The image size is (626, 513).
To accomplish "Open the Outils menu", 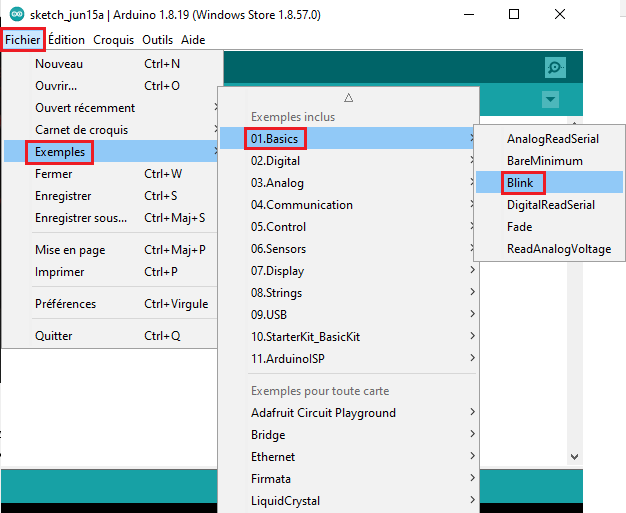I will click(x=157, y=40).
